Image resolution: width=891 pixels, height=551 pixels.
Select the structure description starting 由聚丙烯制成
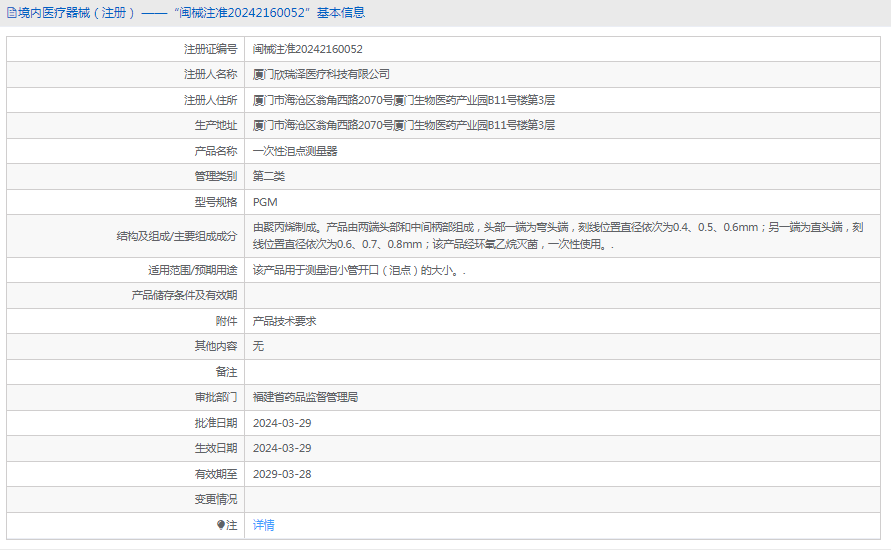point(558,236)
